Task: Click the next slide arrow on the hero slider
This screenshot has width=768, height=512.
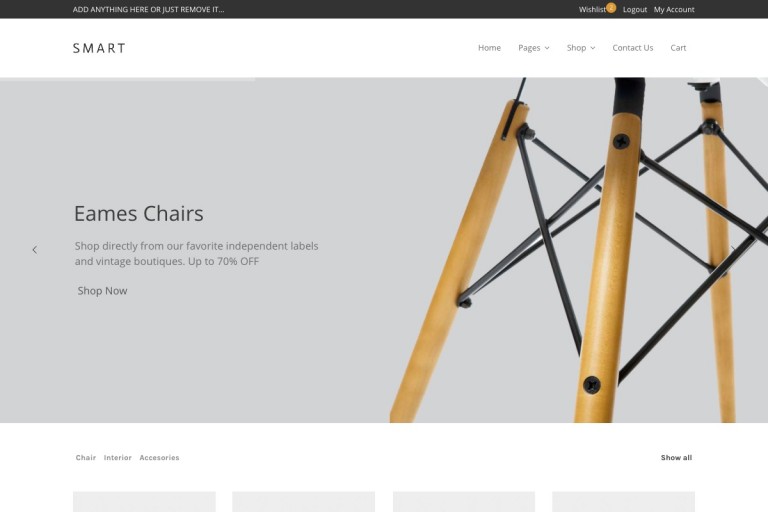Action: point(733,250)
